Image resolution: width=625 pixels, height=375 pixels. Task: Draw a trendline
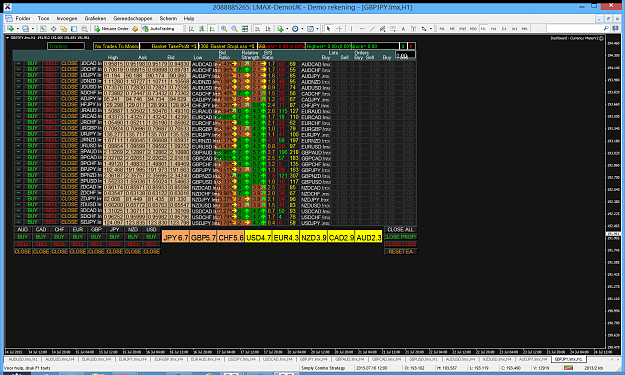pos(372,29)
